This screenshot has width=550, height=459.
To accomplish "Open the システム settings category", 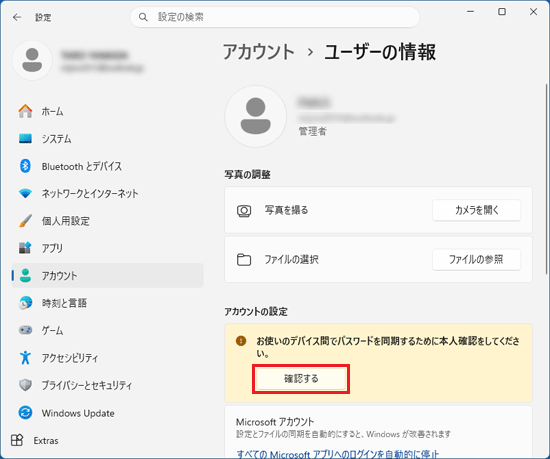I will pos(107,139).
